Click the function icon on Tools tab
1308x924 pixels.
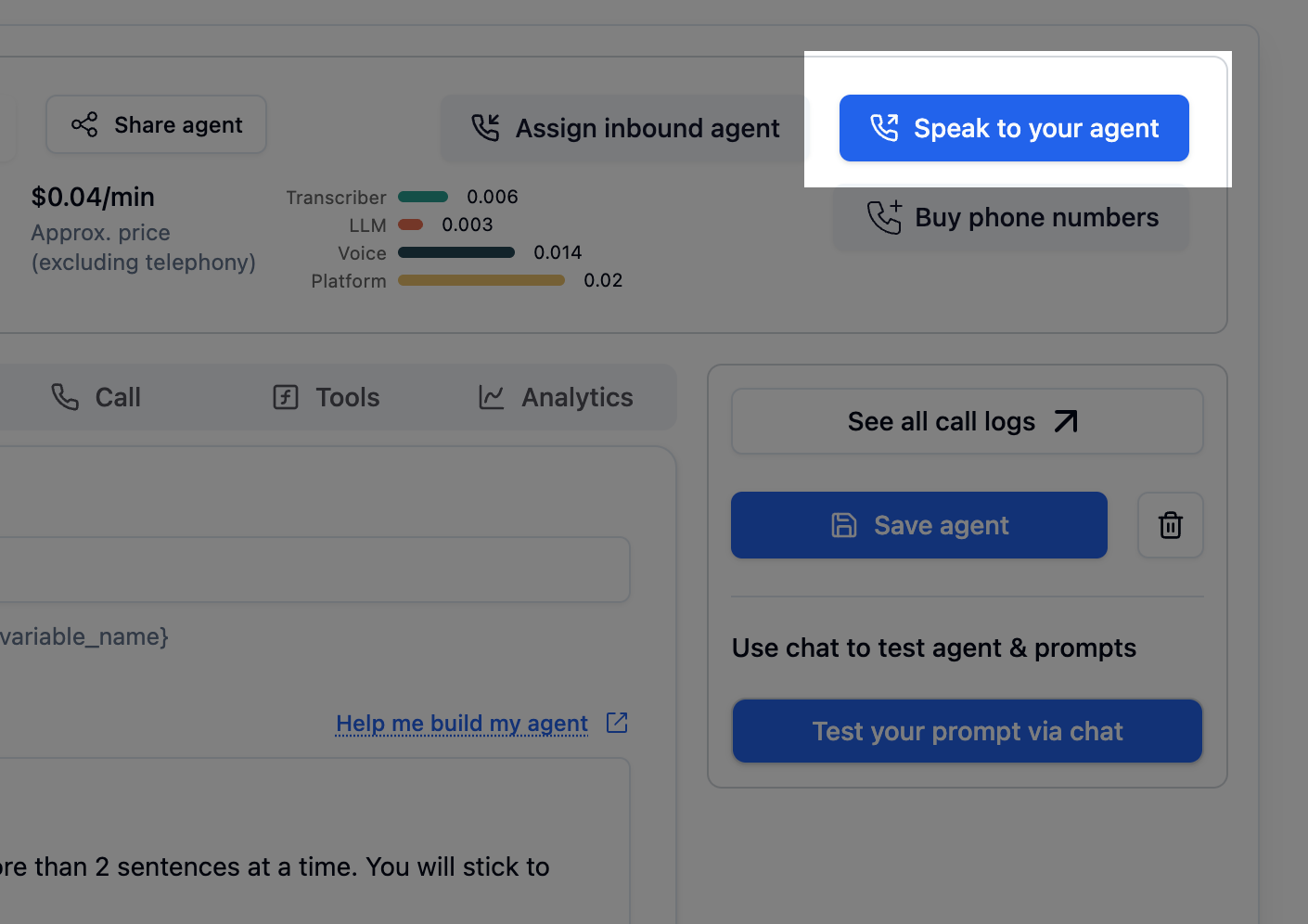286,397
